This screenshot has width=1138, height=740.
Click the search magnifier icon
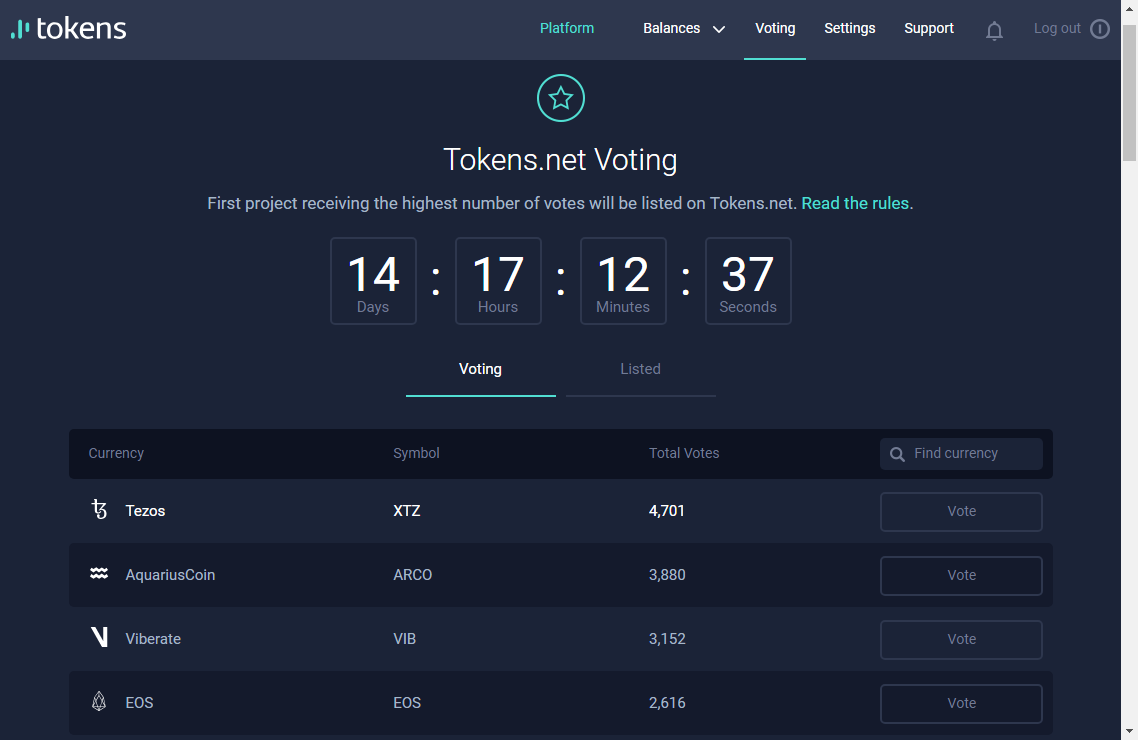[x=897, y=454]
